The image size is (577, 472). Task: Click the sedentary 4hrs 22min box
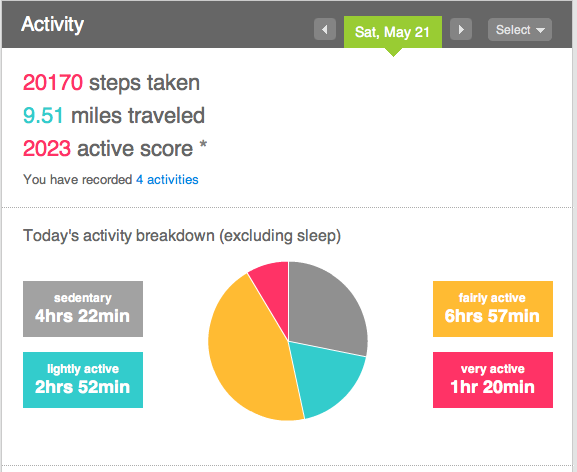pyautogui.click(x=83, y=309)
